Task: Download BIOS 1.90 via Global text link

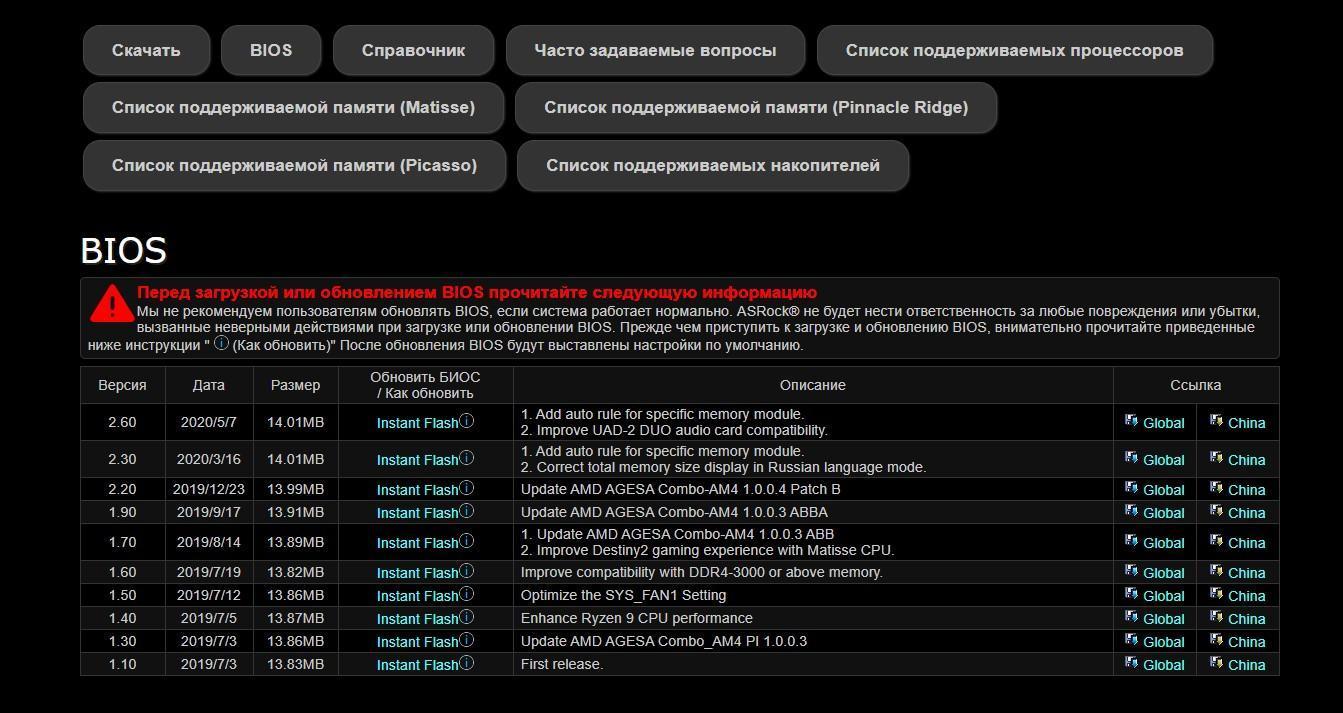Action: 1163,513
